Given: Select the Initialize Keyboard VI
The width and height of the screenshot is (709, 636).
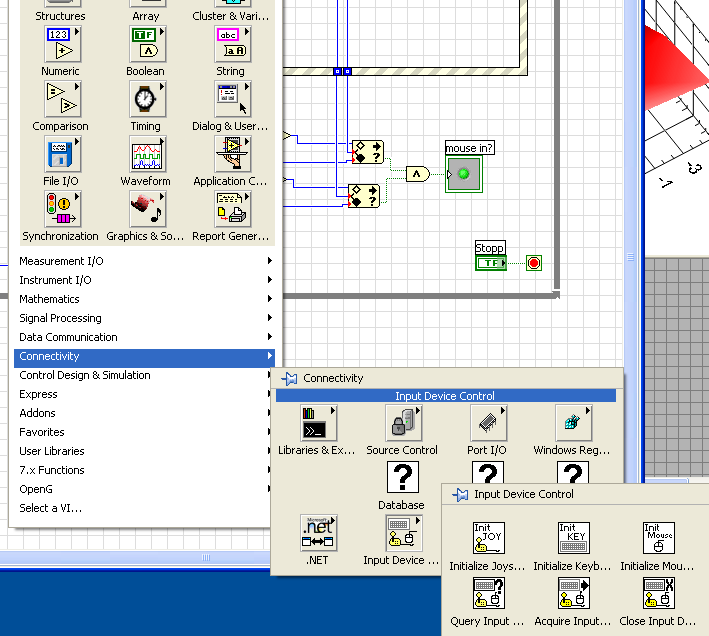Looking at the screenshot, I should [574, 538].
